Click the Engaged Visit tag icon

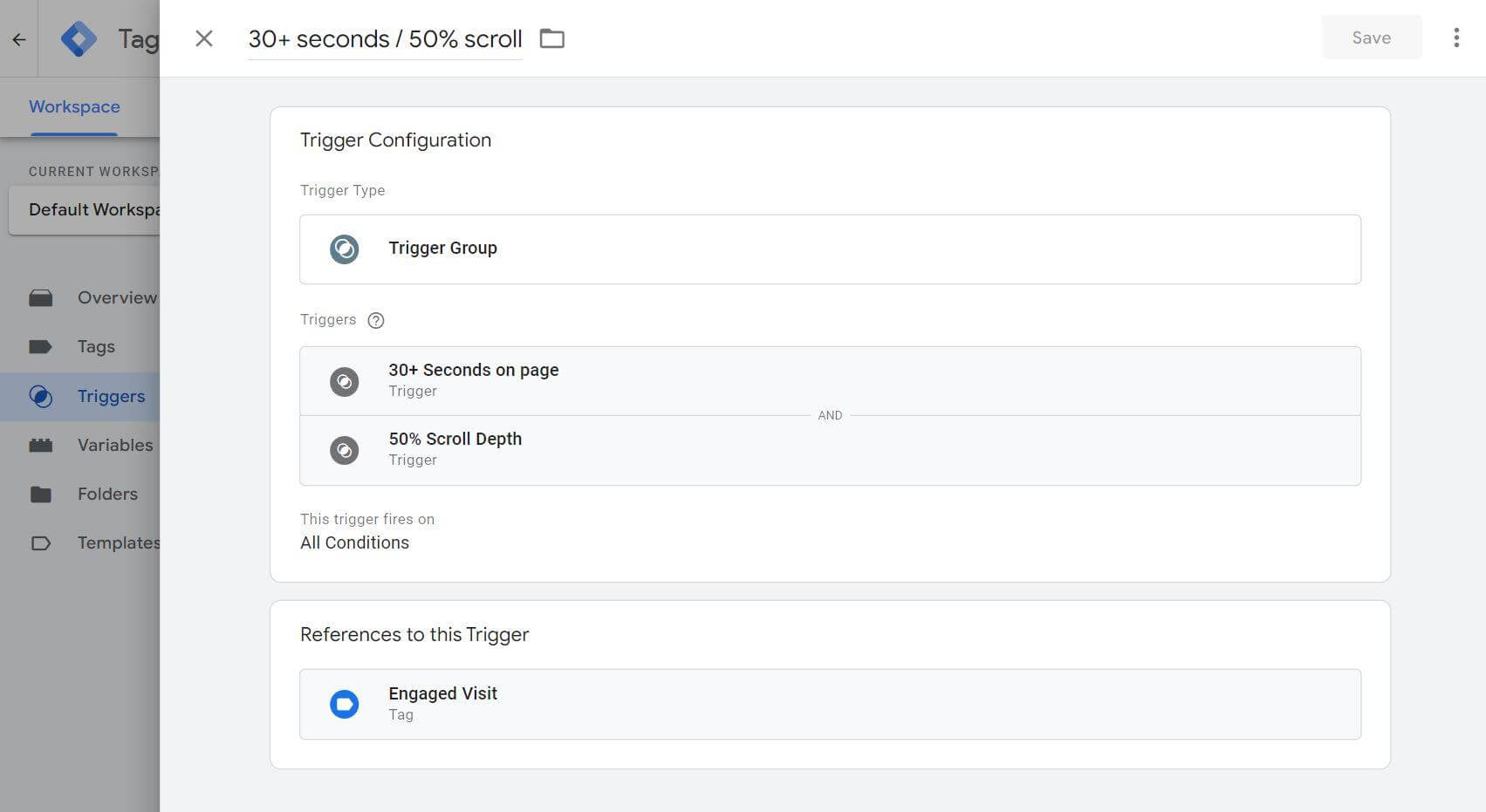pos(345,704)
